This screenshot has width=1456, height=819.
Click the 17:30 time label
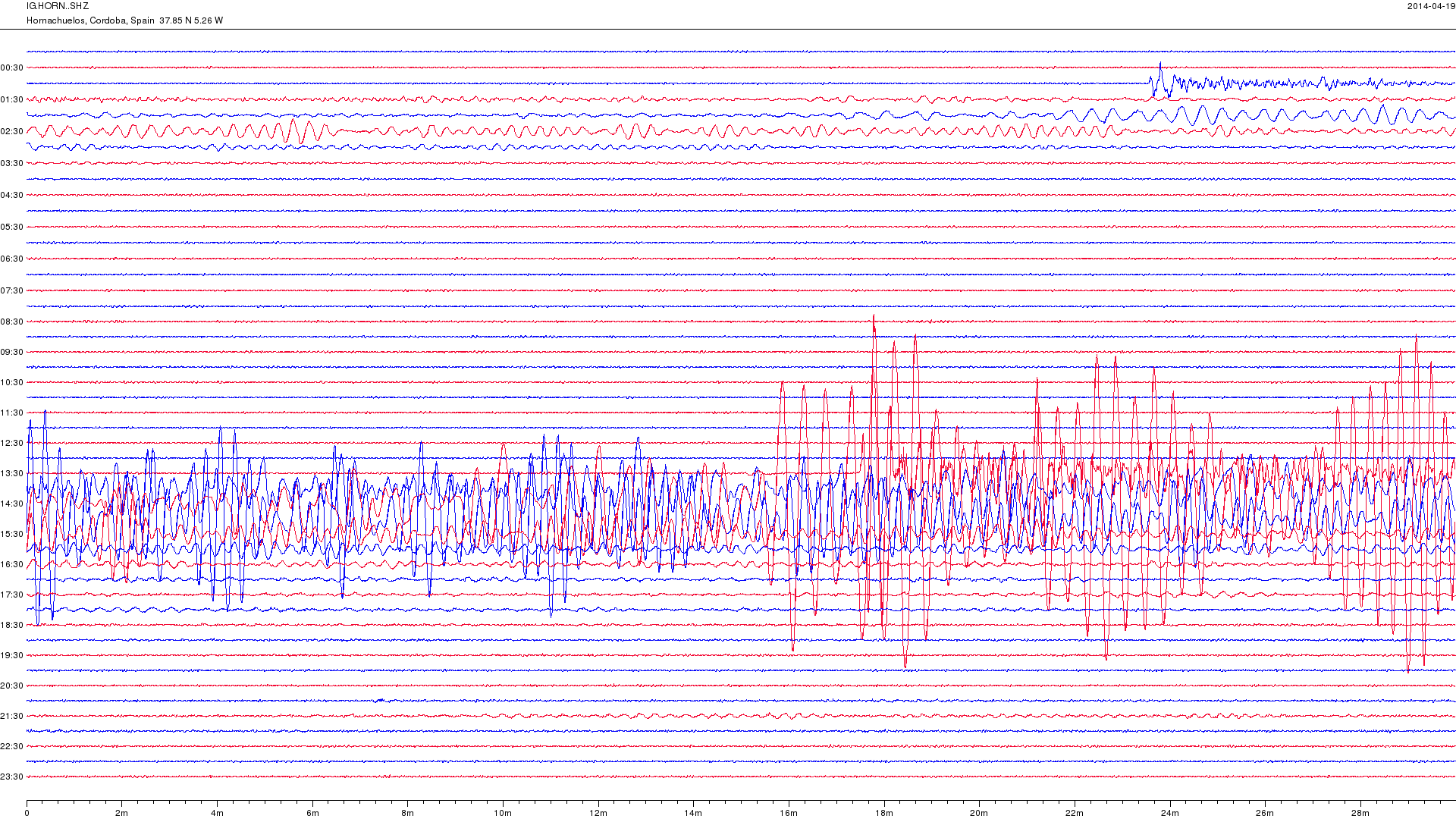(x=12, y=595)
